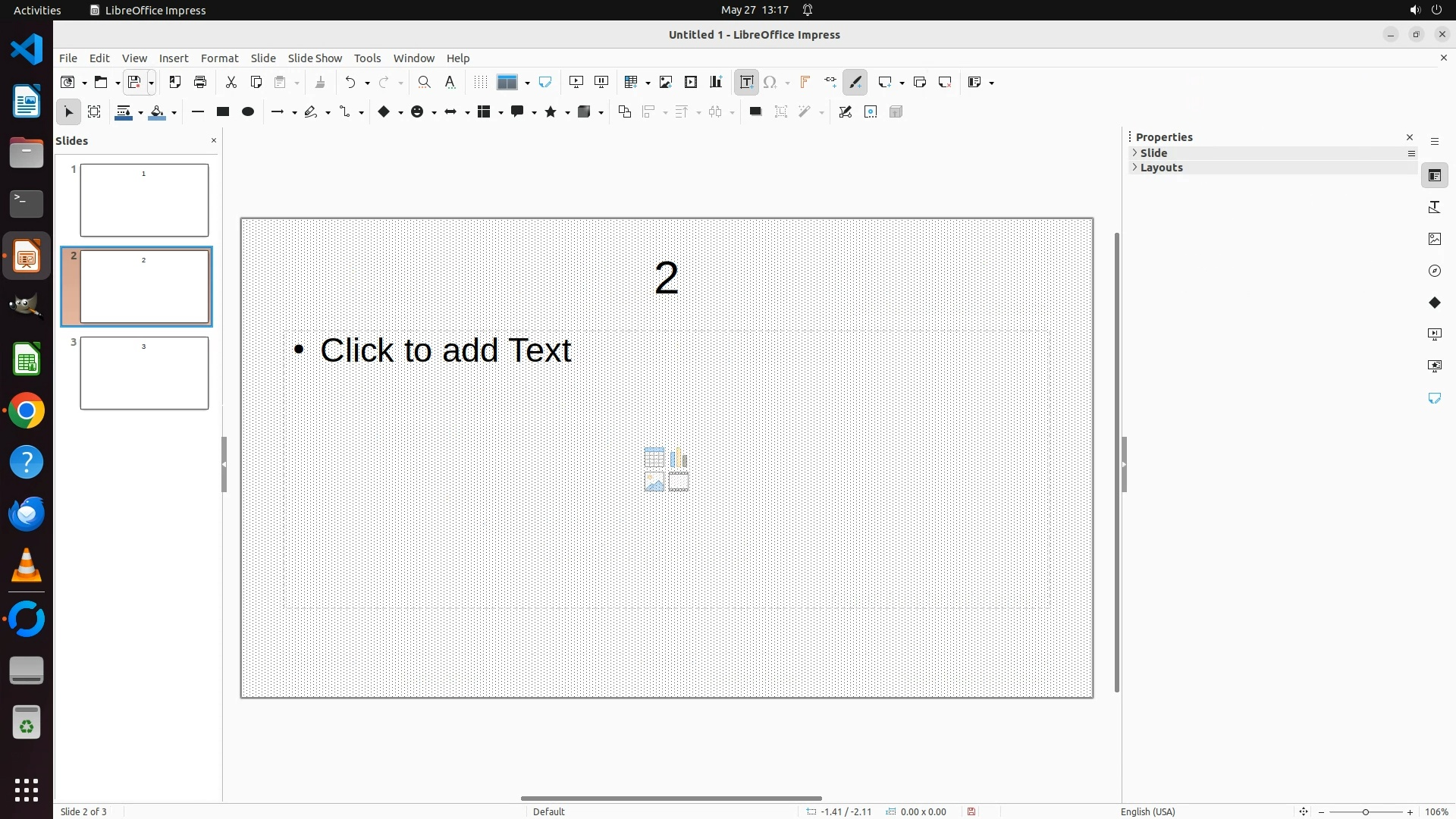1456x819 pixels.
Task: Select the Insert Text Box tool
Action: [746, 82]
